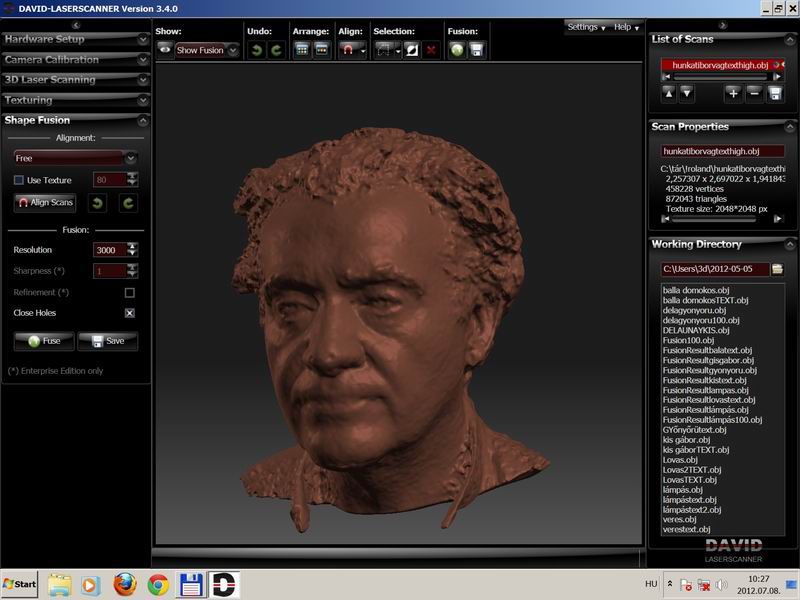
Task: Click the green Fusion start icon in toolbar
Action: tap(457, 49)
